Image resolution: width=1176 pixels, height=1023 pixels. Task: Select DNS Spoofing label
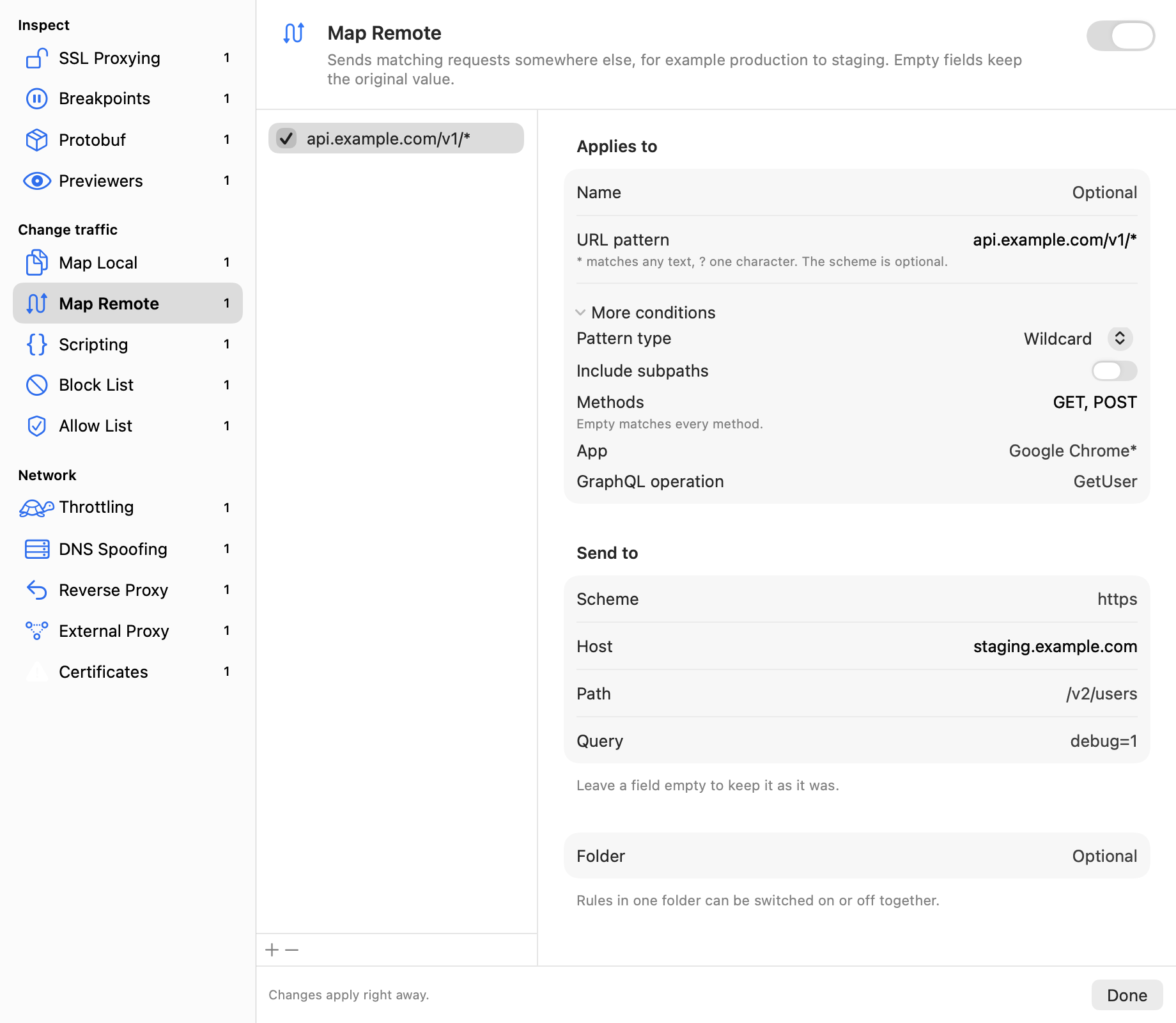pos(113,549)
